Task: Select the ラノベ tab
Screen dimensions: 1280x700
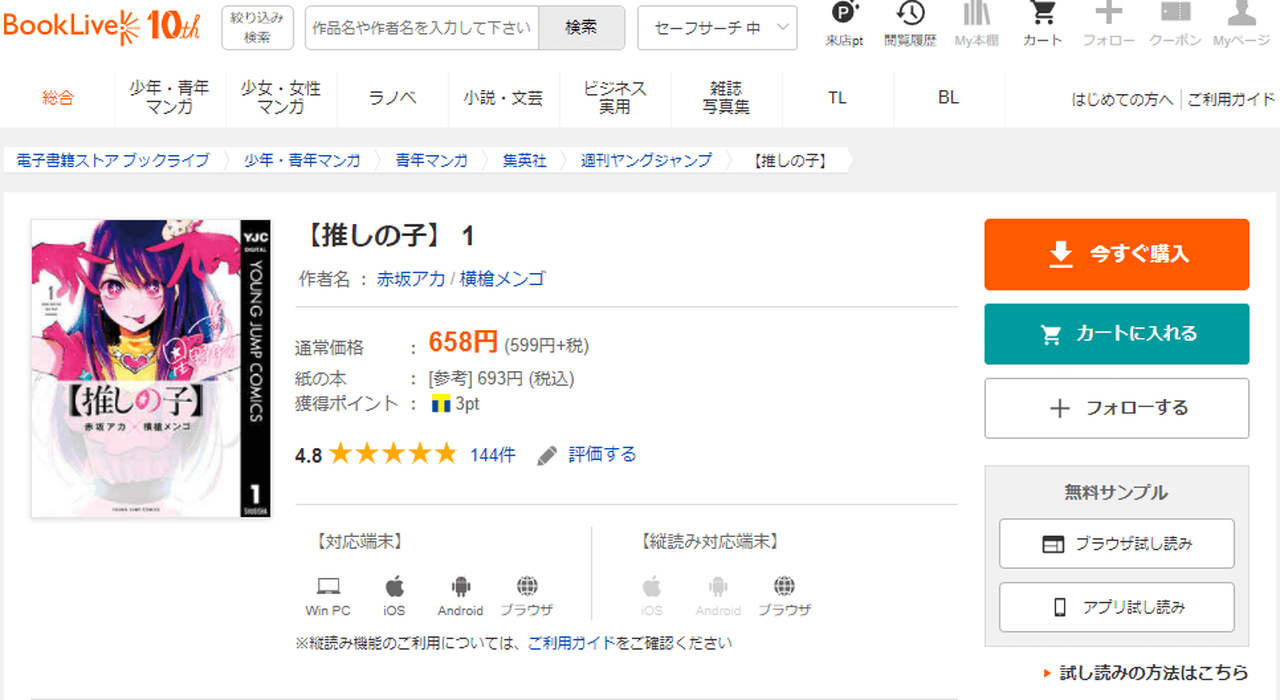Action: [x=392, y=98]
